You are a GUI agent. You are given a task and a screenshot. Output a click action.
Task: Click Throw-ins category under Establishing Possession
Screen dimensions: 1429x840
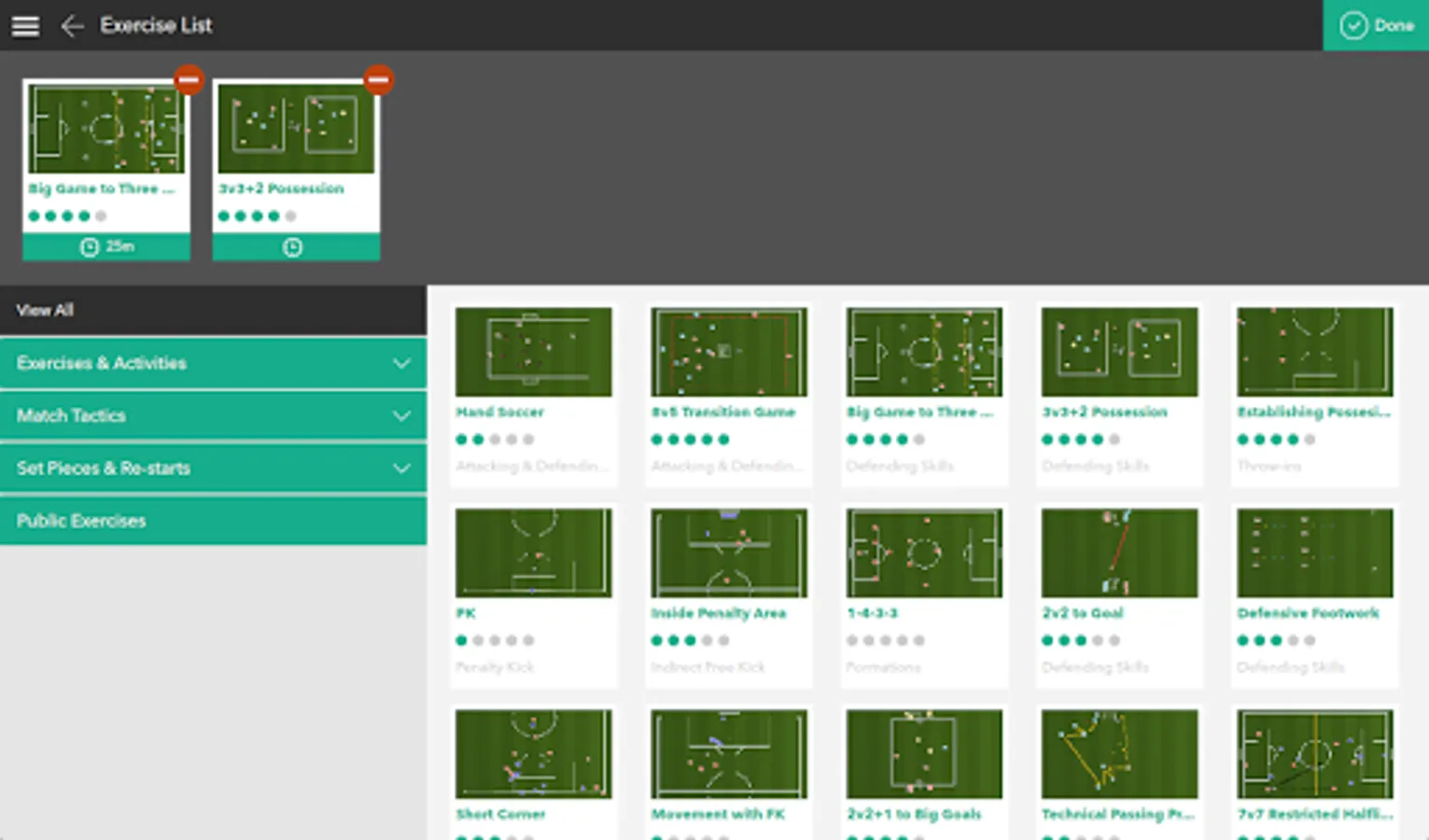pos(1268,466)
